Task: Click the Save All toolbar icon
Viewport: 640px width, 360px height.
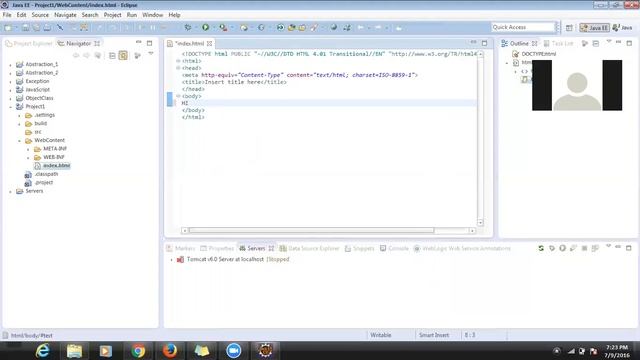Action: [36, 28]
